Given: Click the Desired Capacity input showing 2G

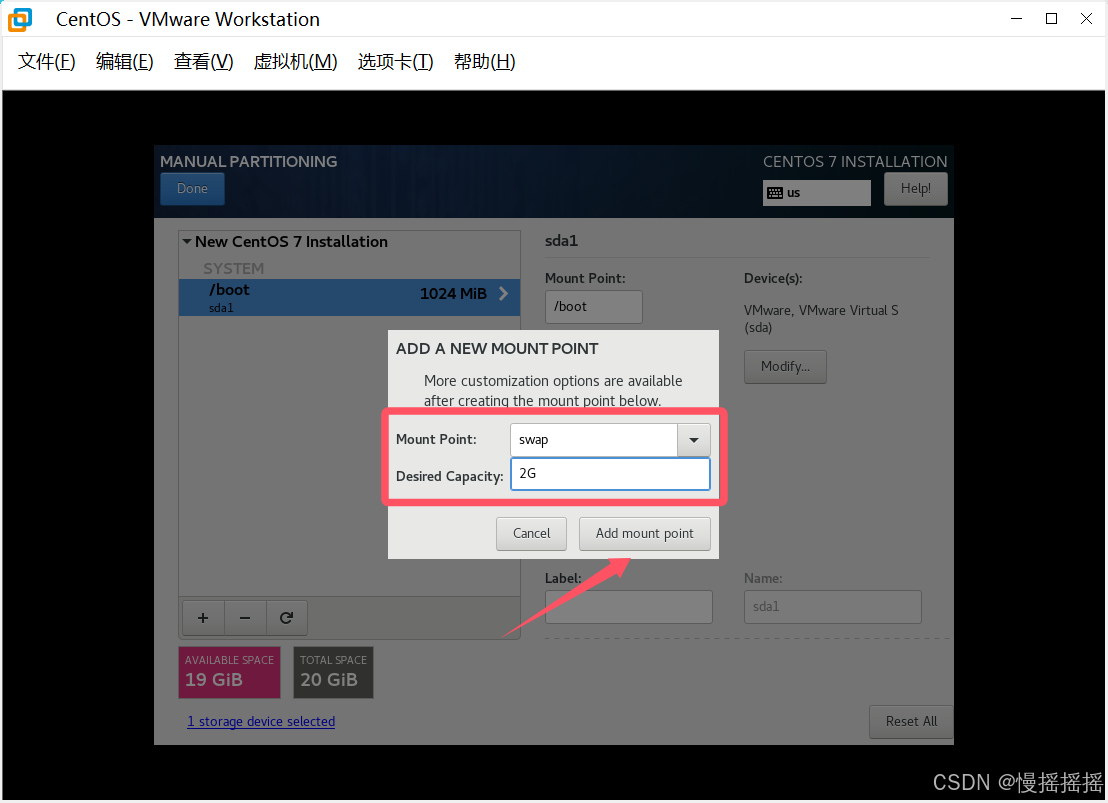Looking at the screenshot, I should click(610, 473).
